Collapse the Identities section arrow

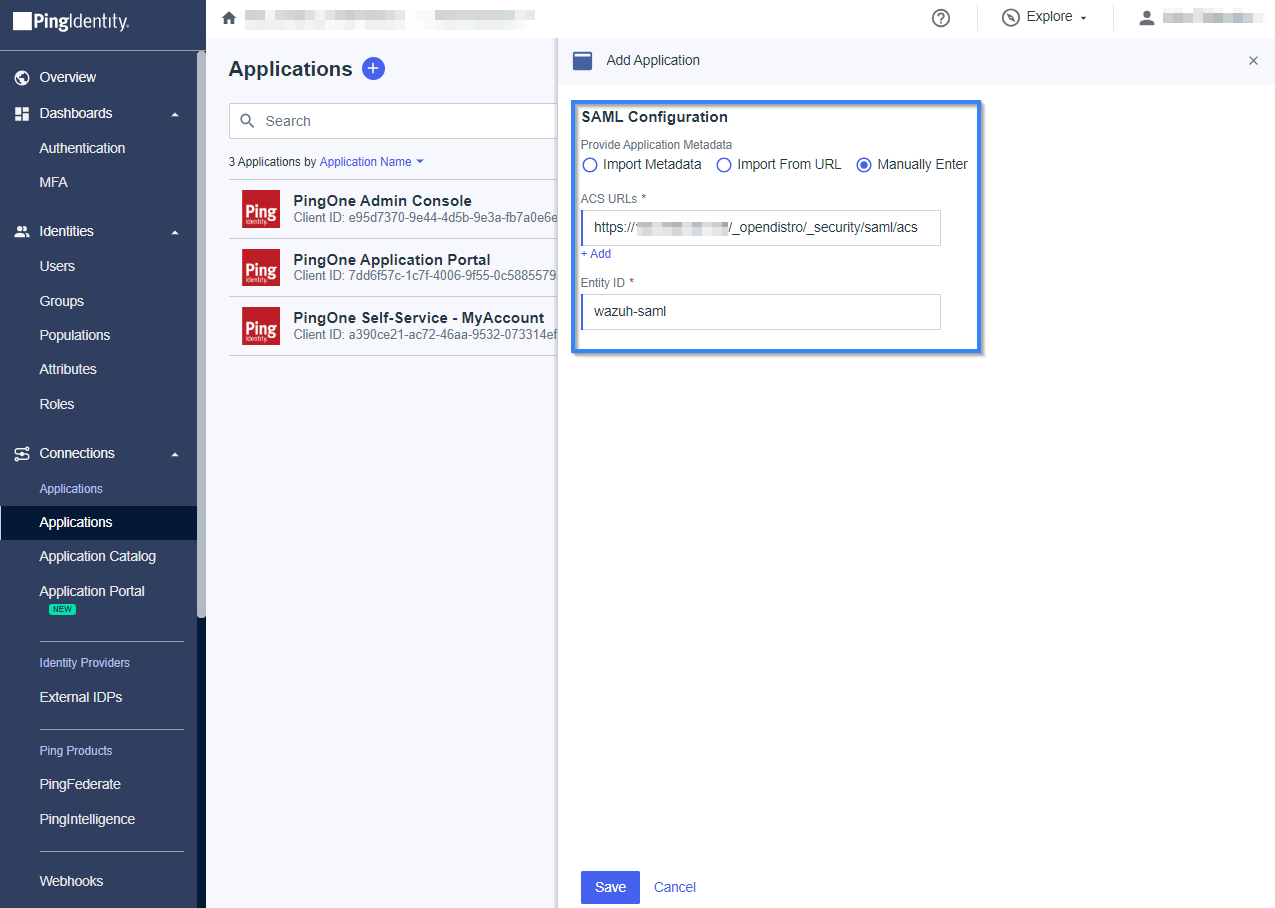tap(175, 232)
